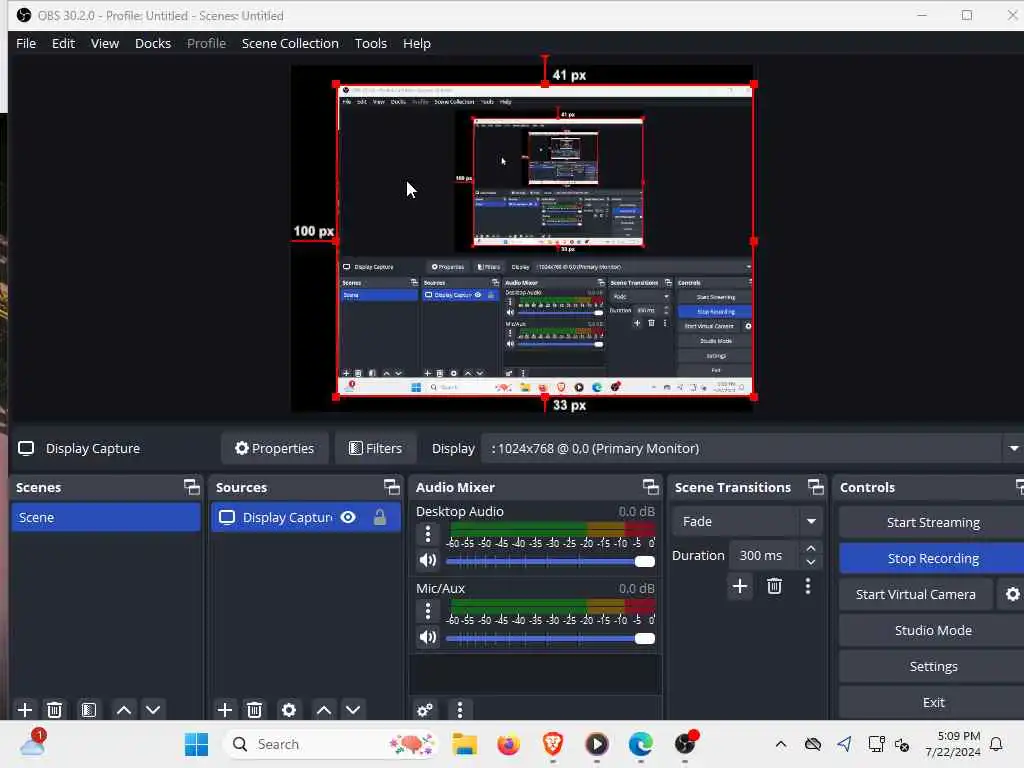Expand the Display monitor dropdown
The image size is (1024, 768).
(1014, 449)
